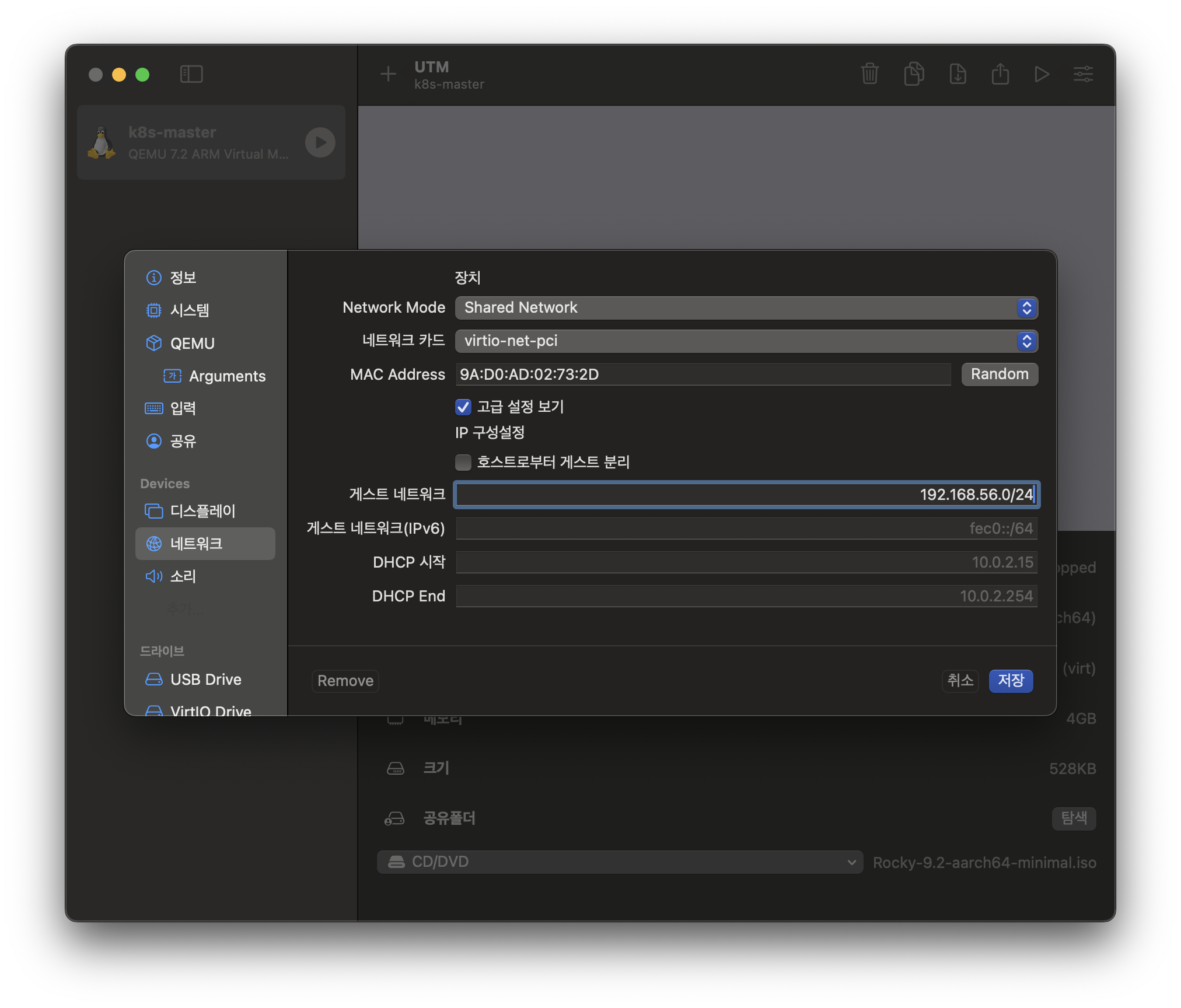Toggle the sidebar visibility icon
Viewport: 1181px width, 1008px height.
(191, 74)
